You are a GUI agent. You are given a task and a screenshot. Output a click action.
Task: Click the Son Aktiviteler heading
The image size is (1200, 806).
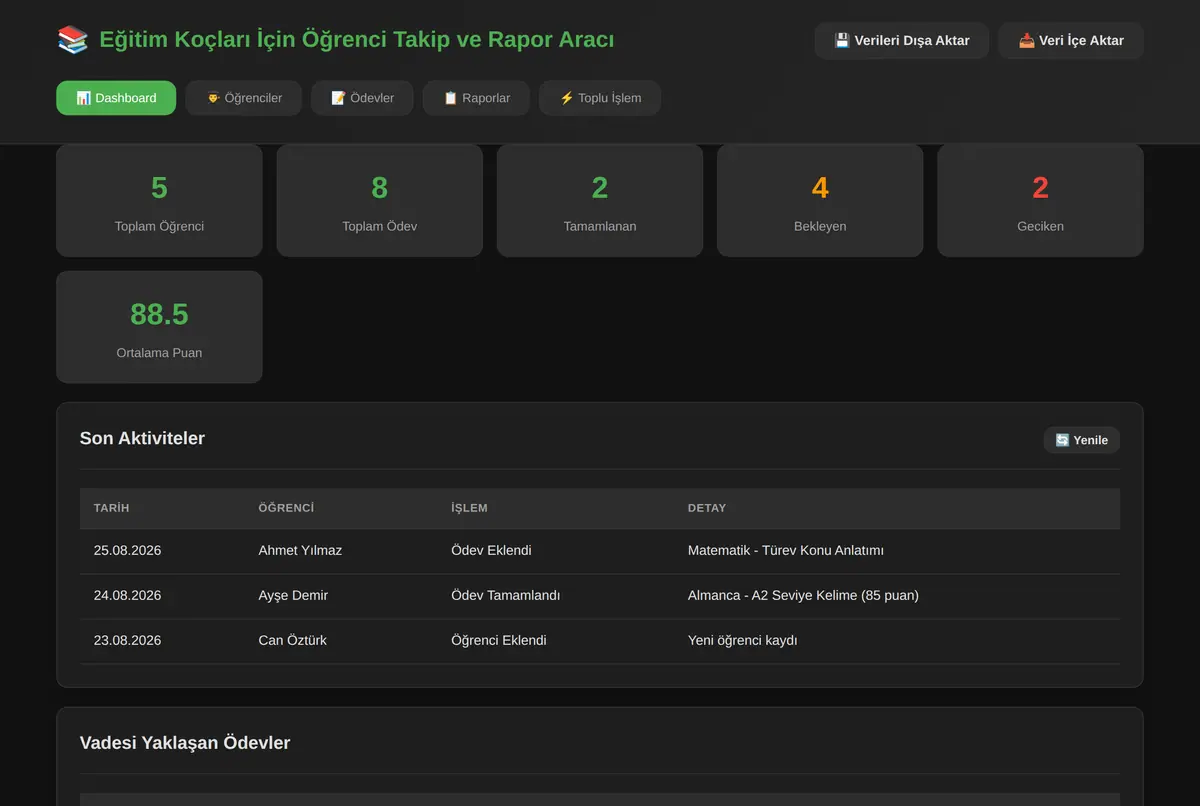tap(142, 438)
